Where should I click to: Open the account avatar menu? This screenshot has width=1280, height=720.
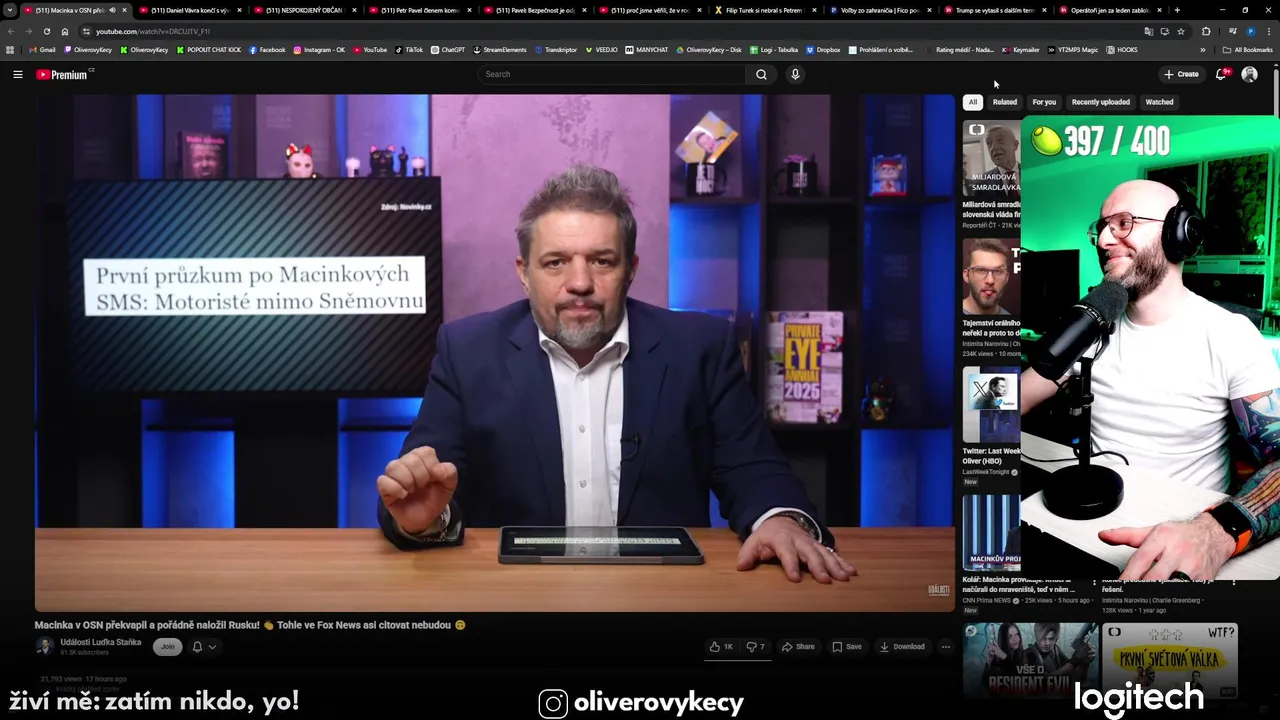point(1249,74)
